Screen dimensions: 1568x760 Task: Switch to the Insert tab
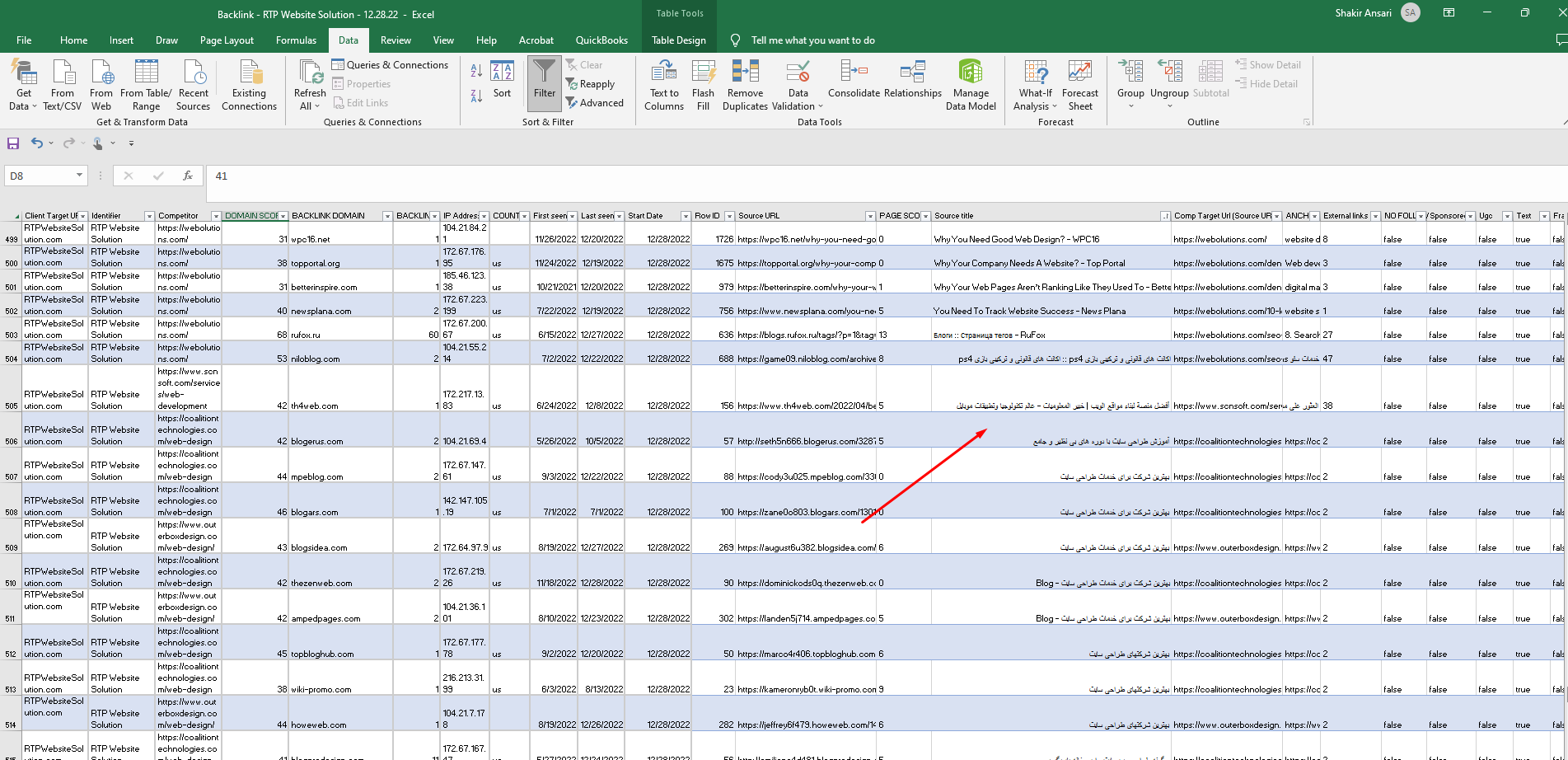click(121, 40)
